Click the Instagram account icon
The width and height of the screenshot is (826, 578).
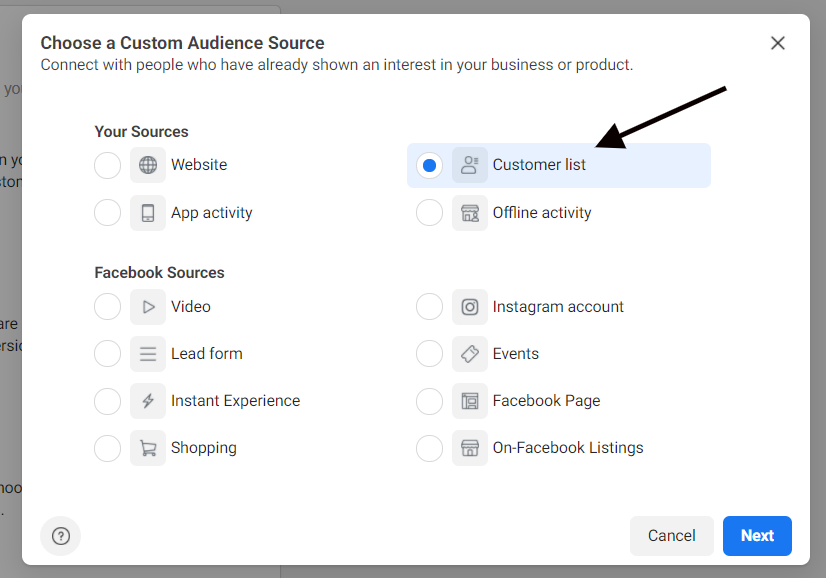tap(470, 306)
